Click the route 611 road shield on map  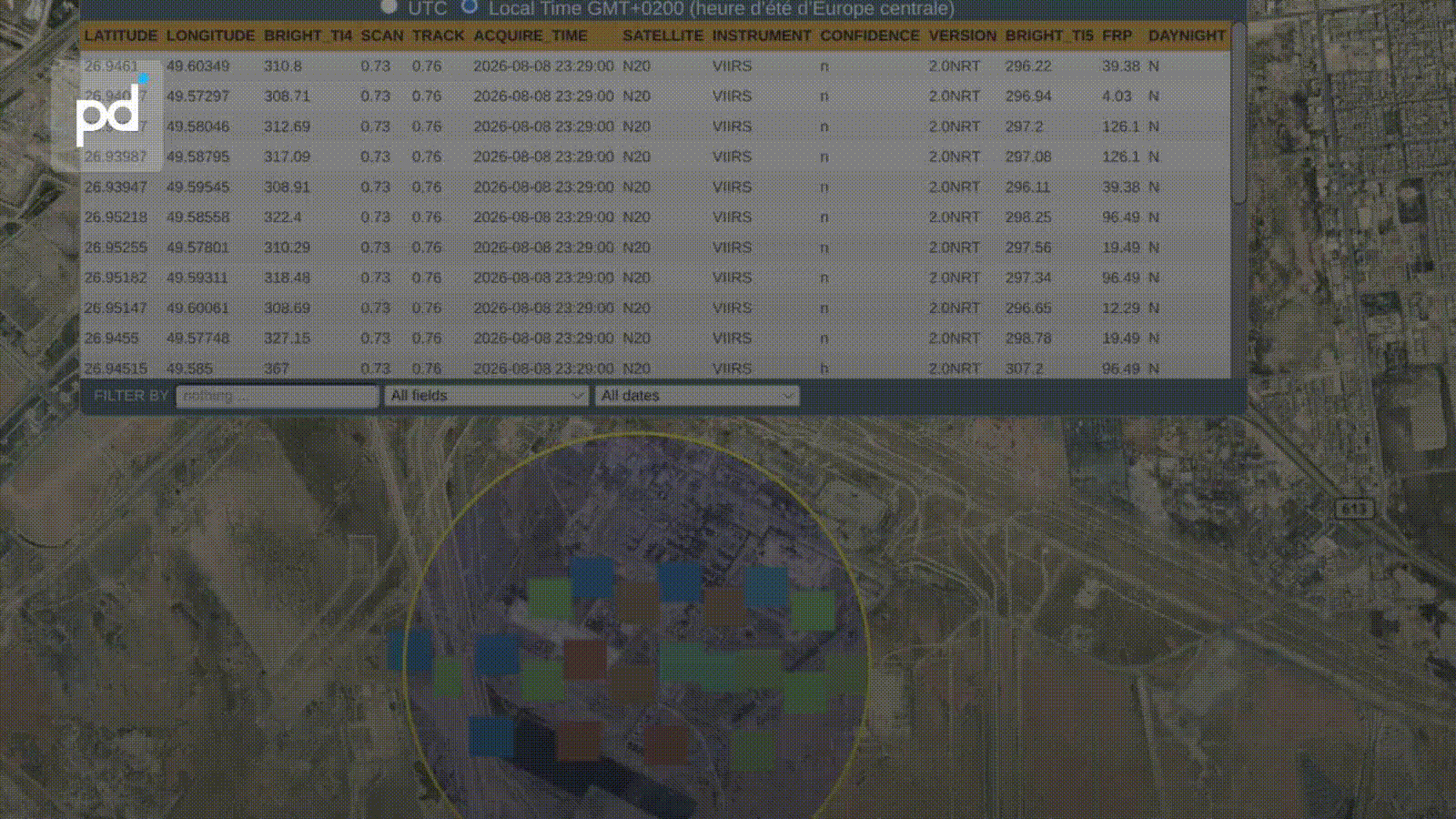coord(1353,509)
